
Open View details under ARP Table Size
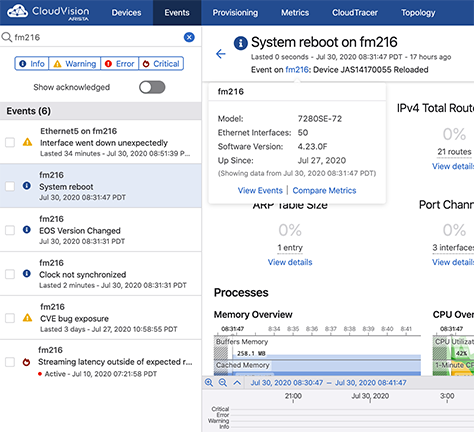coord(290,262)
